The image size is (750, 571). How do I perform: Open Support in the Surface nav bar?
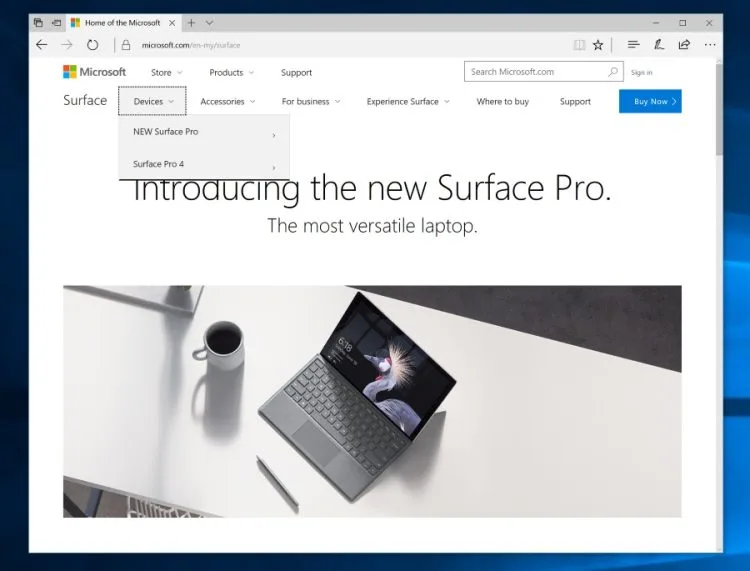[x=575, y=101]
